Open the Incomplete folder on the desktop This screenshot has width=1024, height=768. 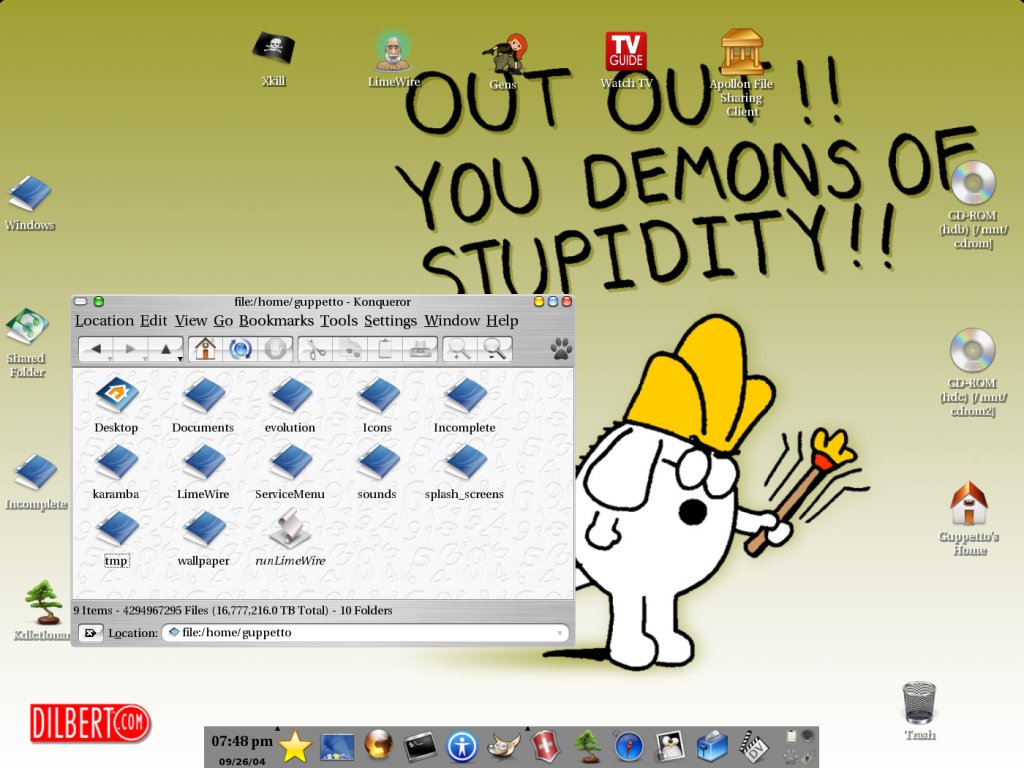point(36,482)
